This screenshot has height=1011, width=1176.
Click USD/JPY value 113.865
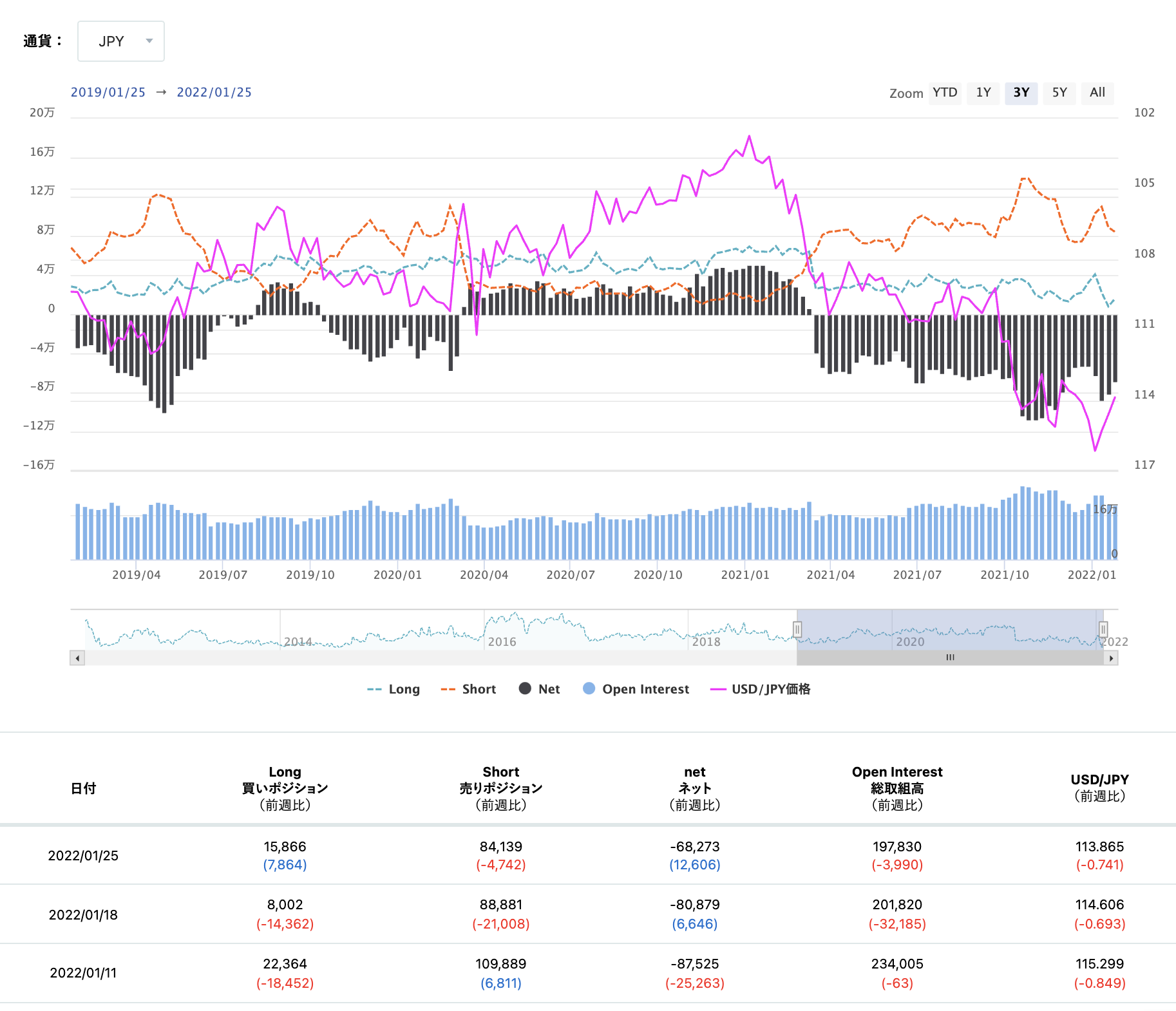pyautogui.click(x=1099, y=847)
